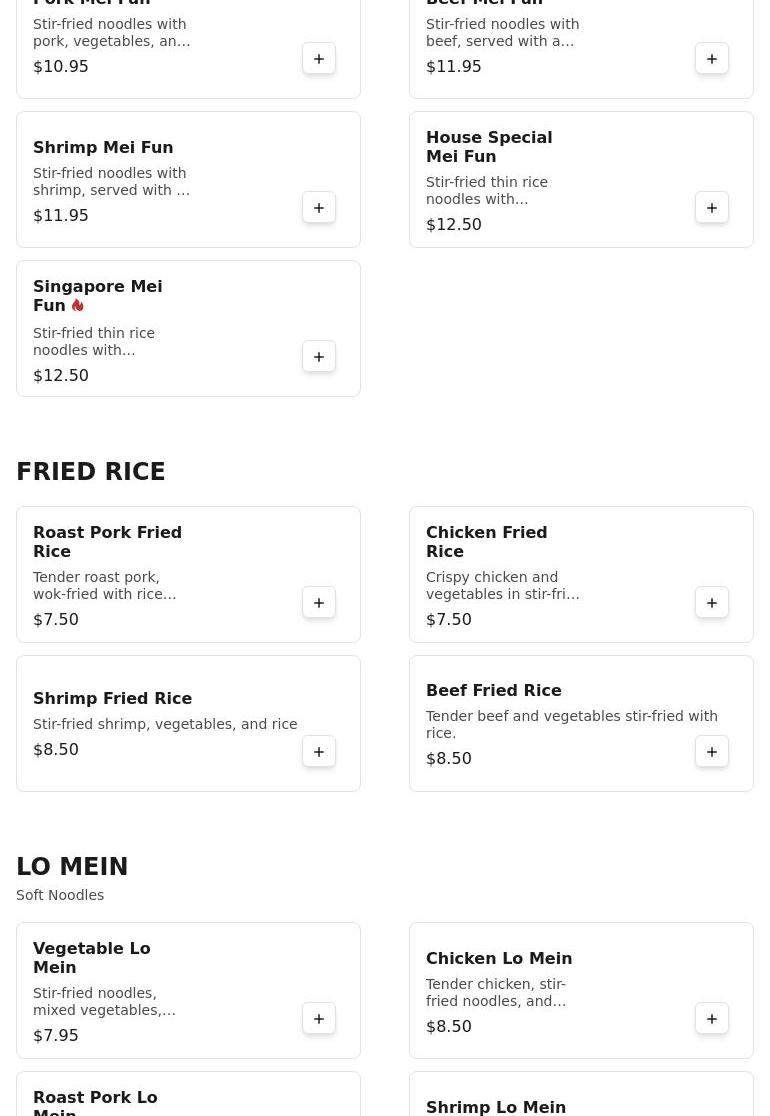
Task: Select the LO MEIN section heading
Action: [72, 866]
